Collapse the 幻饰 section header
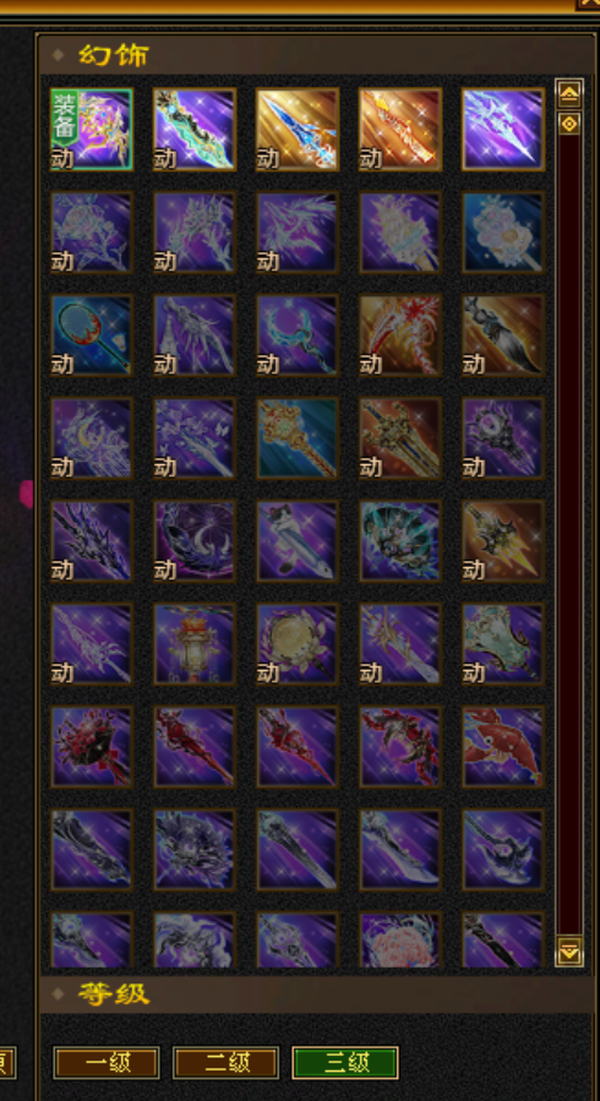This screenshot has width=600, height=1101. click(x=316, y=55)
